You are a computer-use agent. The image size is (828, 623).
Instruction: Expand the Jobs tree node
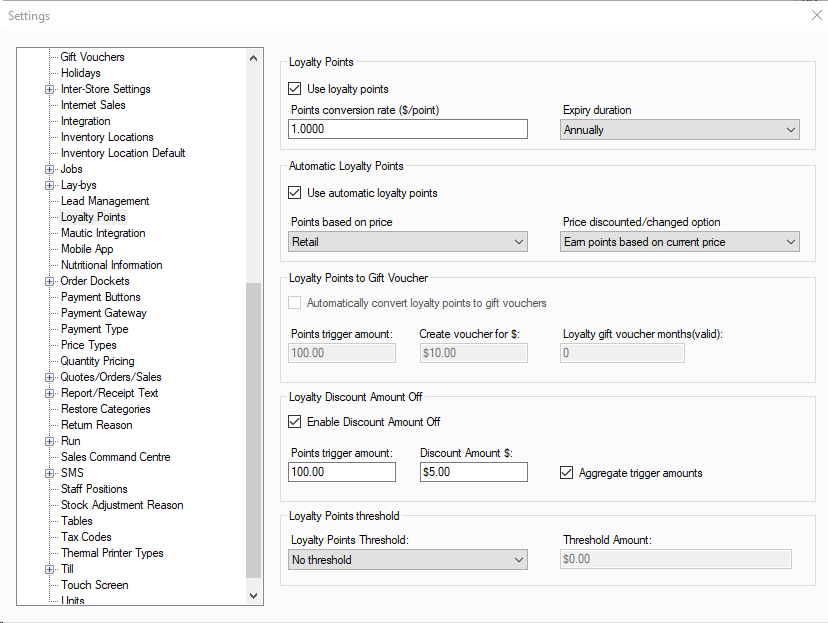pyautogui.click(x=49, y=169)
